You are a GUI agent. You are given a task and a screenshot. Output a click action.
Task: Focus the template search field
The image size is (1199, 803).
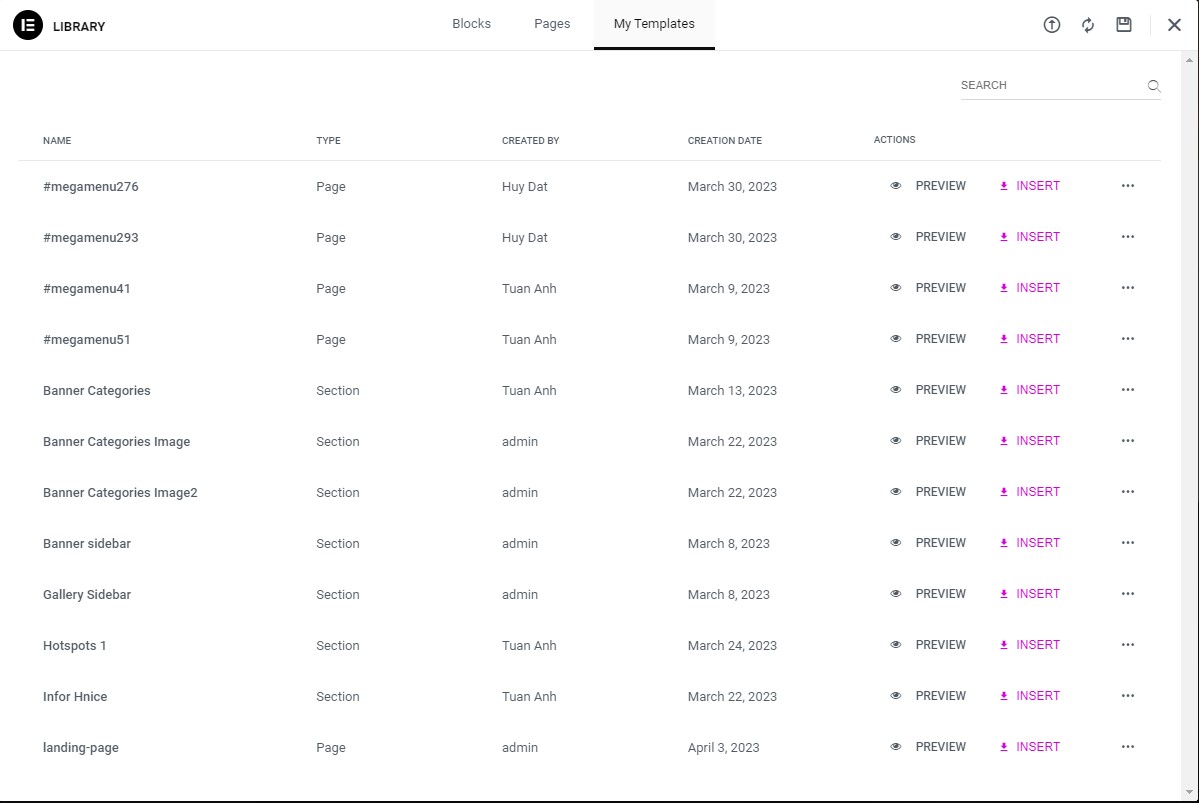[x=1050, y=86]
